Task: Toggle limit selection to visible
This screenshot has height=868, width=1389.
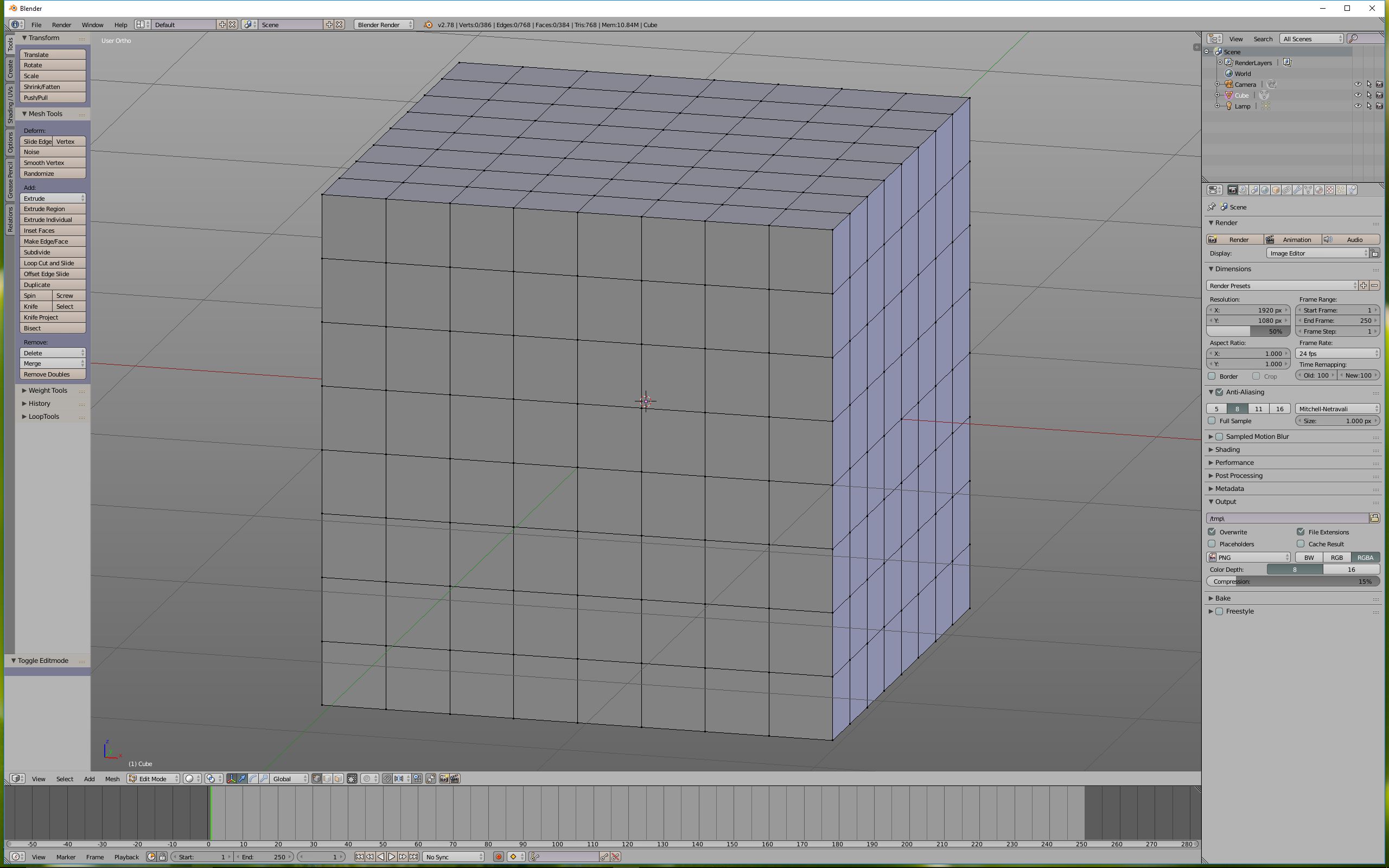Action: coord(352,779)
